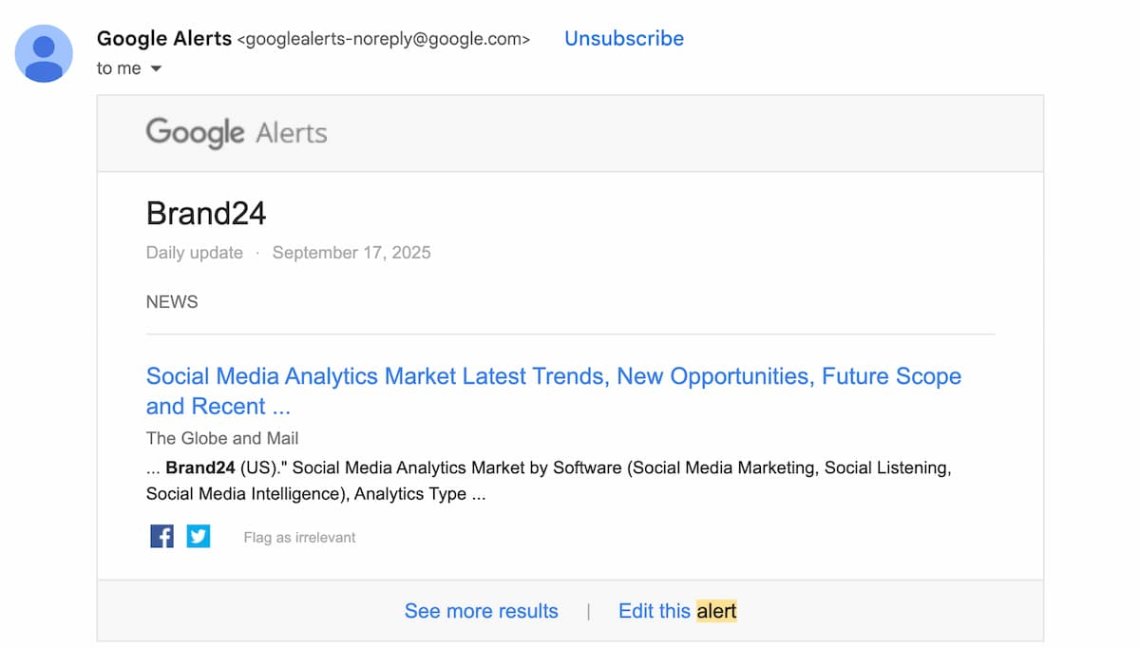Flag this result as irrelevant
This screenshot has width=1140, height=648.
click(299, 538)
